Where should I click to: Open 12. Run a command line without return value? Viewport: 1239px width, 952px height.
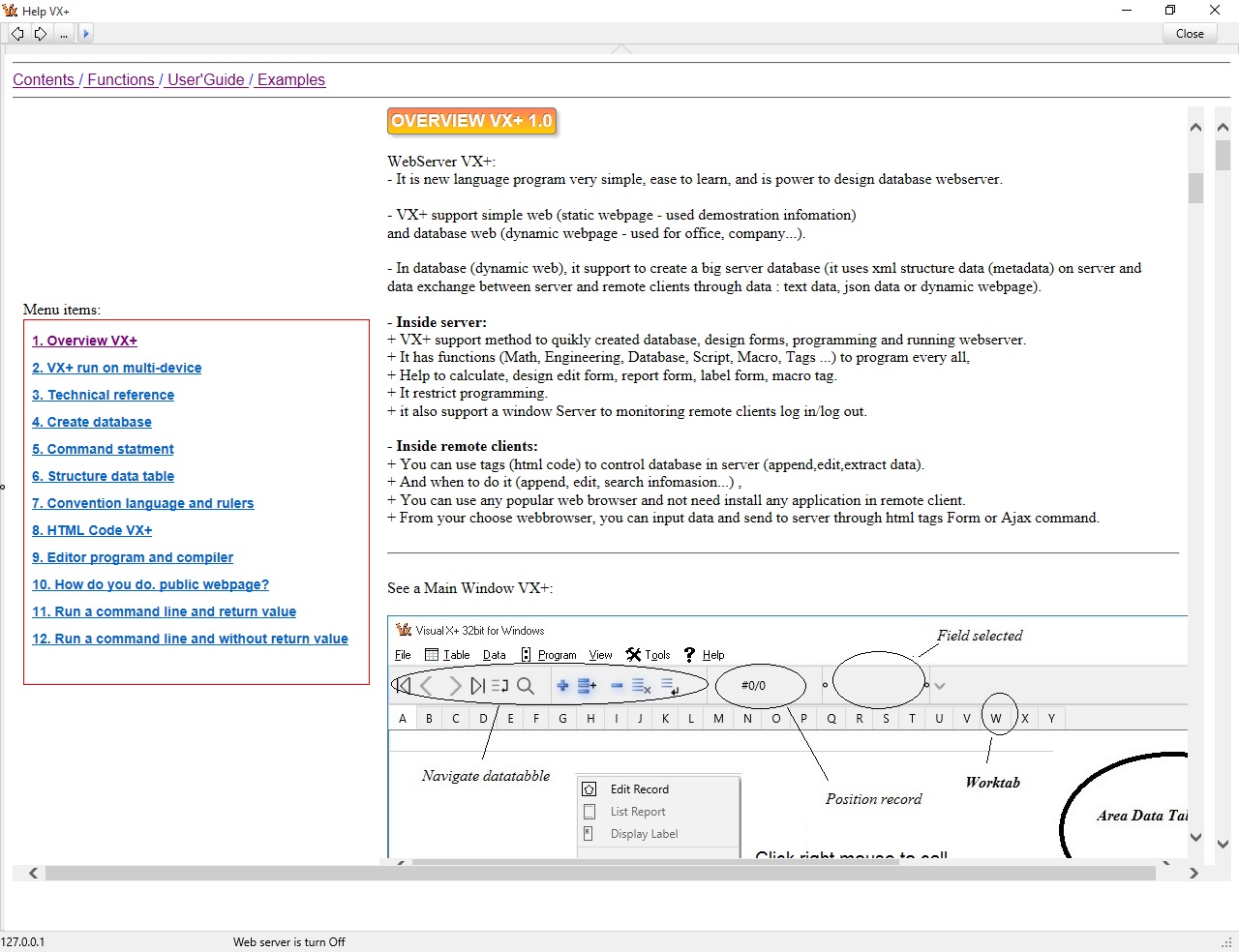pos(190,639)
